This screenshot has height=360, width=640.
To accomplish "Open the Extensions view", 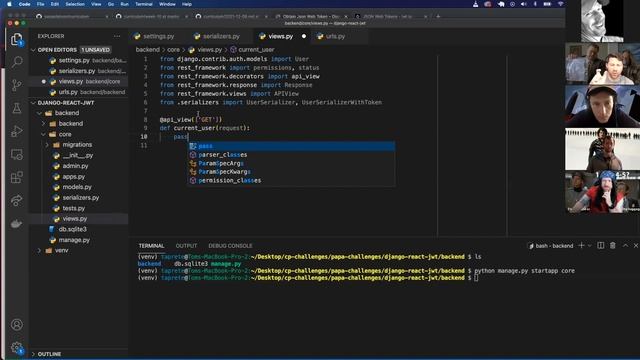I will 17,178.
